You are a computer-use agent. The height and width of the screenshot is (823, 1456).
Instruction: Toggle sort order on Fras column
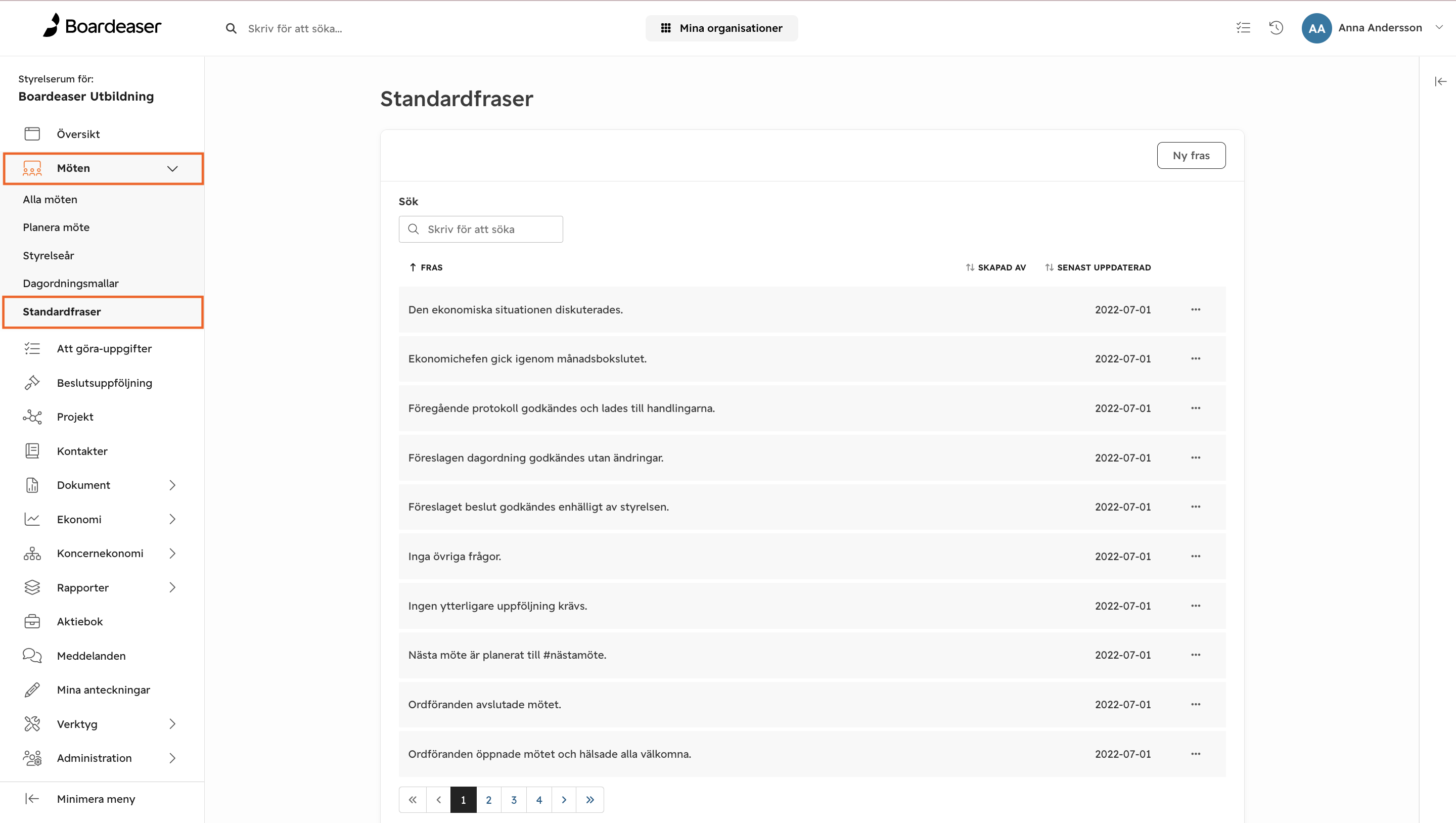click(x=426, y=267)
